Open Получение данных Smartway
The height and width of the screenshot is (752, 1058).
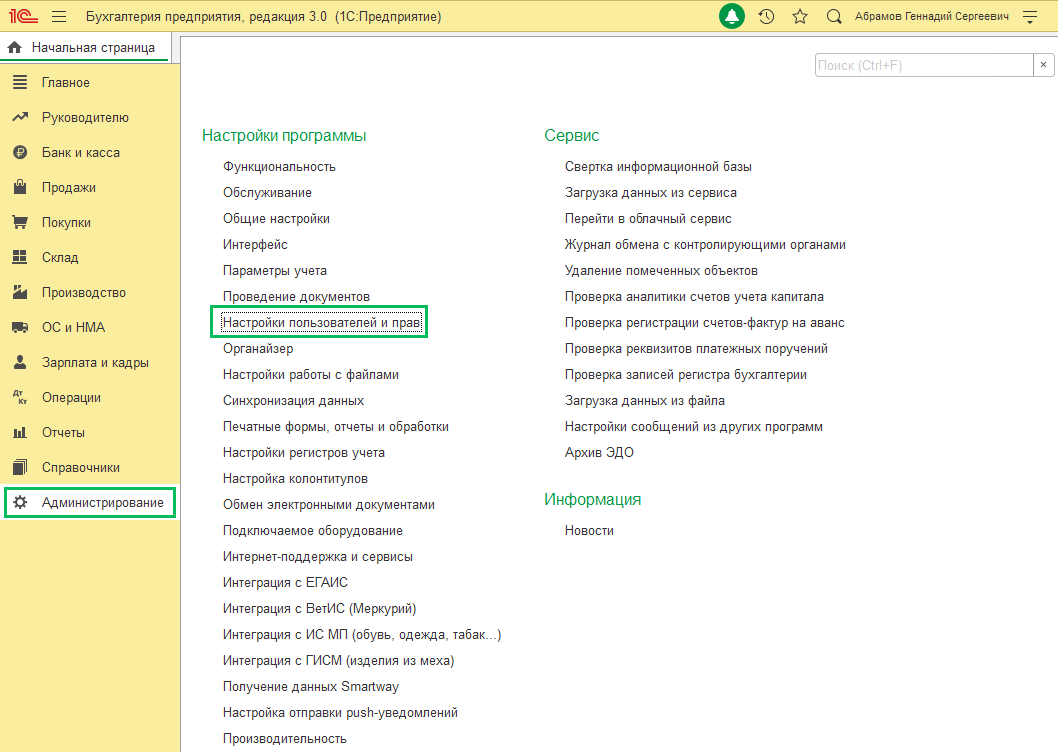tap(310, 687)
